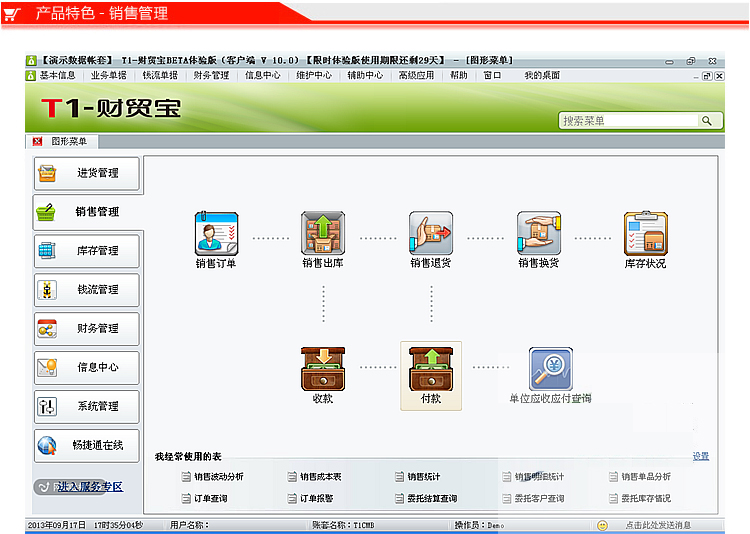Screen dimensions: 750x534
Task: Open the 信息中心 menu in menu bar
Action: (262, 76)
